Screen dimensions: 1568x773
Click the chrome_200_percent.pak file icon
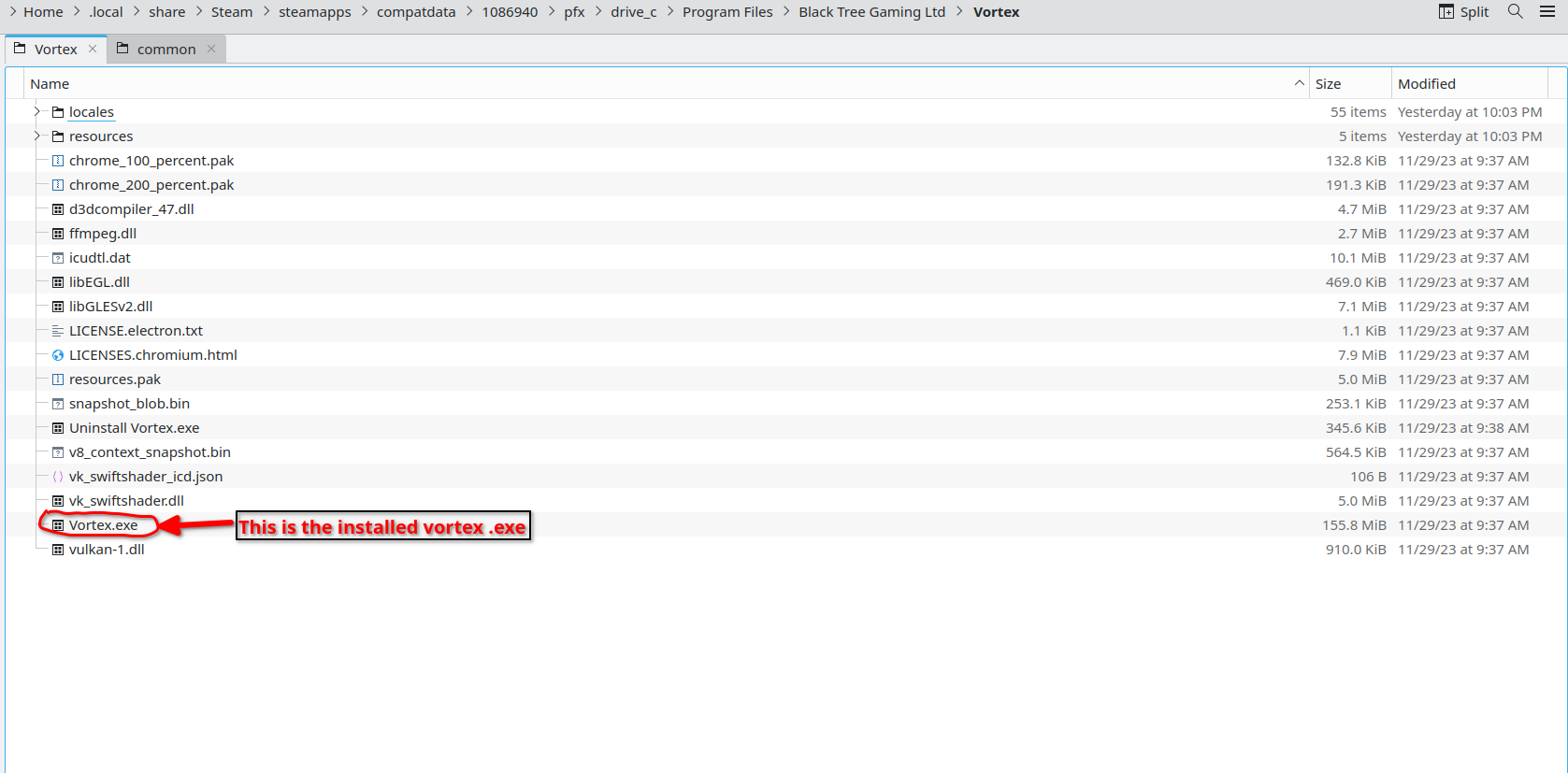pos(58,185)
